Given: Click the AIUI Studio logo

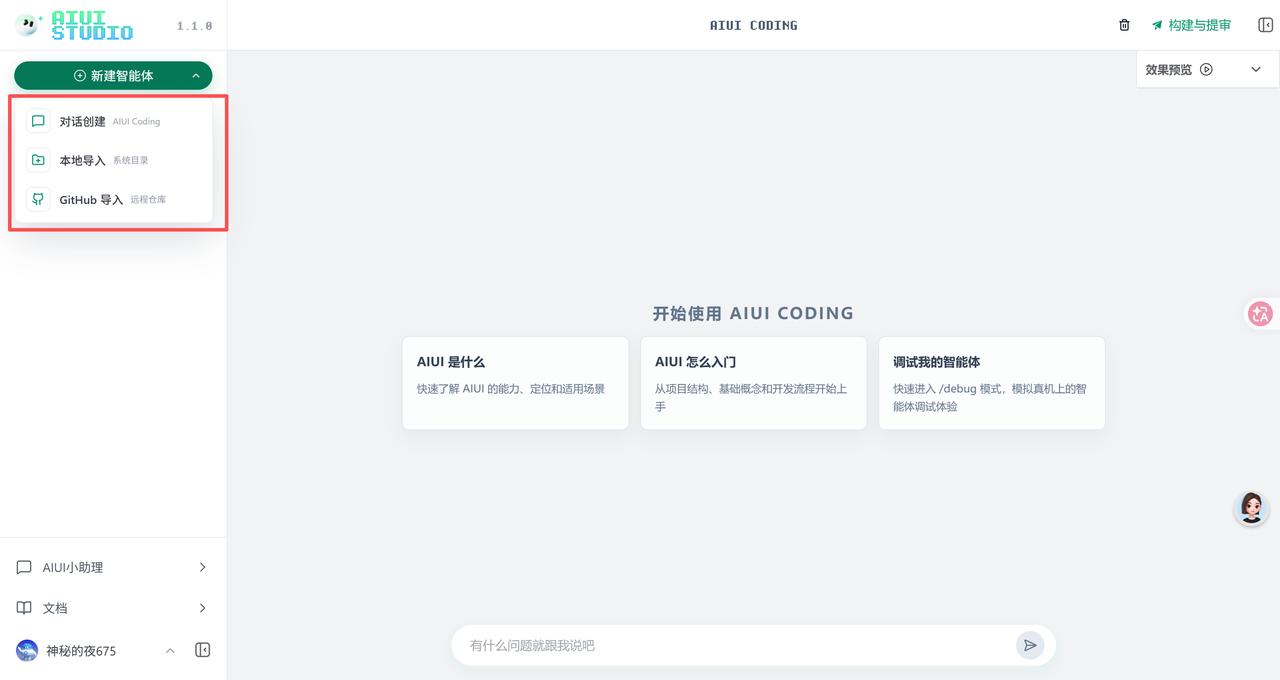Looking at the screenshot, I should pos(74,25).
